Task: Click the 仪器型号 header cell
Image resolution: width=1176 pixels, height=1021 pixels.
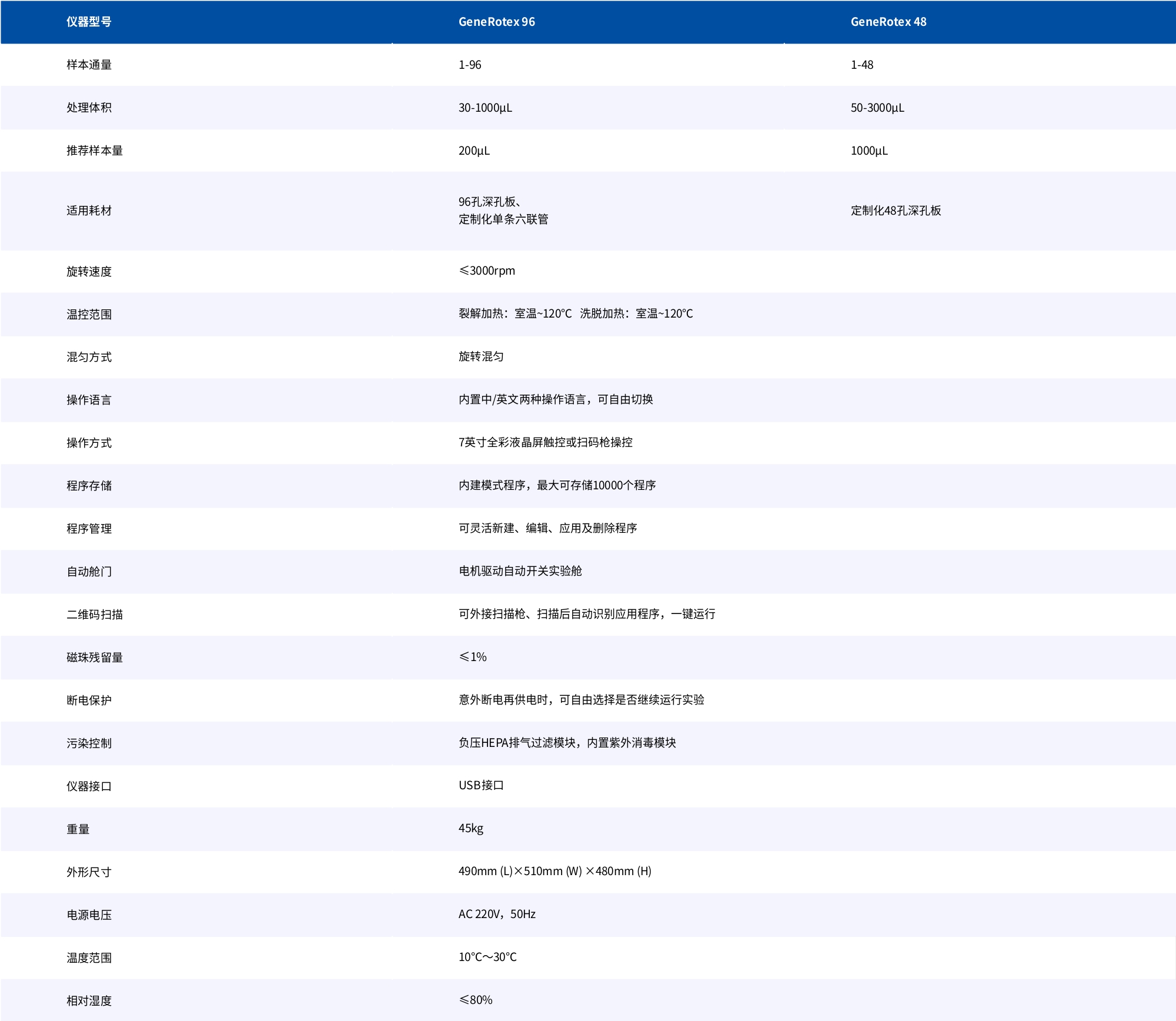Action: tap(89, 22)
